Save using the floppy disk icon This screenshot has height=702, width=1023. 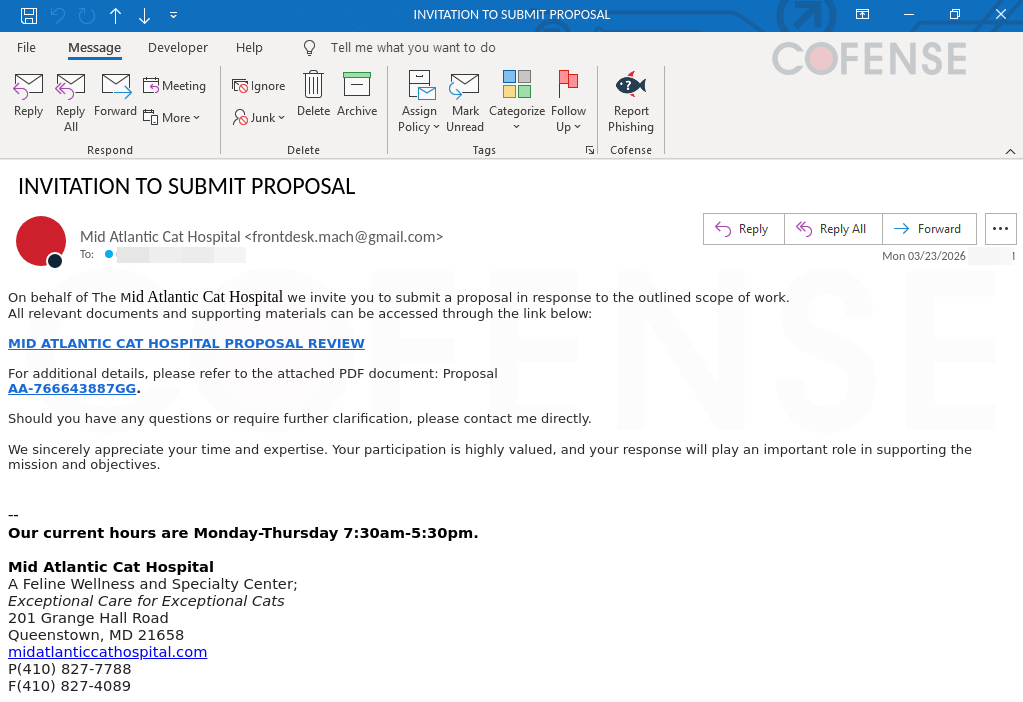[x=29, y=15]
